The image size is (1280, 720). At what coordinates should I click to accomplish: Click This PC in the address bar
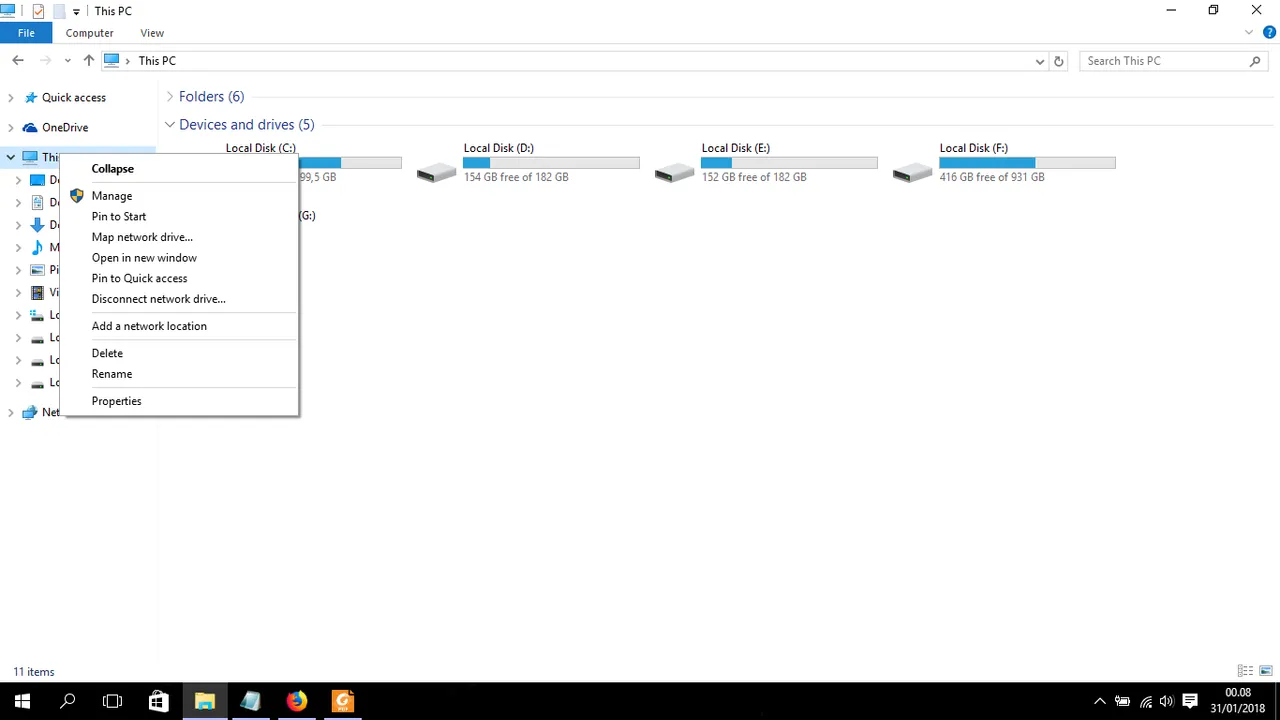point(157,61)
